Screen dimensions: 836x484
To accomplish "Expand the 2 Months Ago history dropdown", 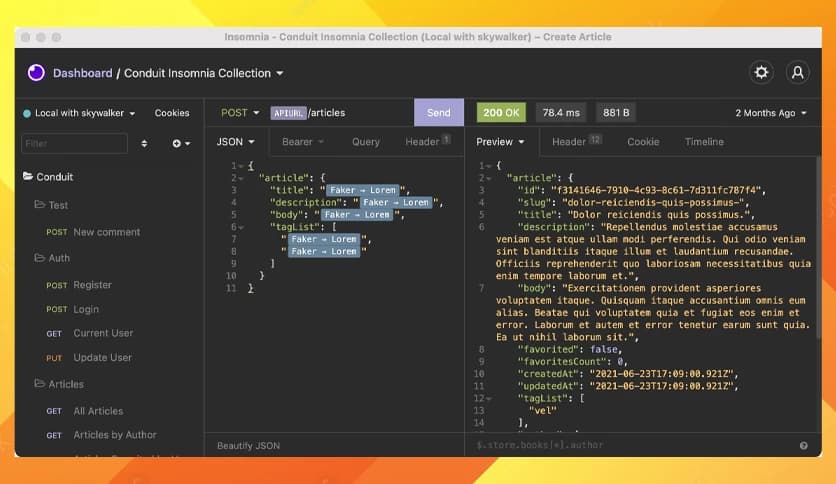I will pyautogui.click(x=771, y=113).
